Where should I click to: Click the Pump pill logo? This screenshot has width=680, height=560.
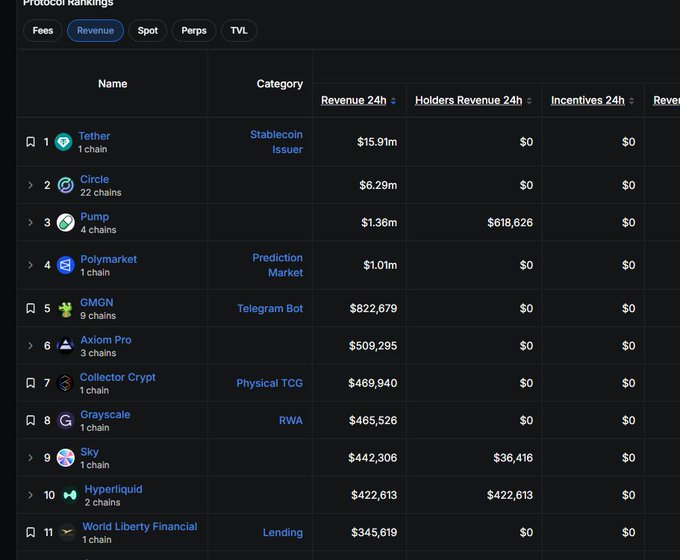tap(65, 223)
